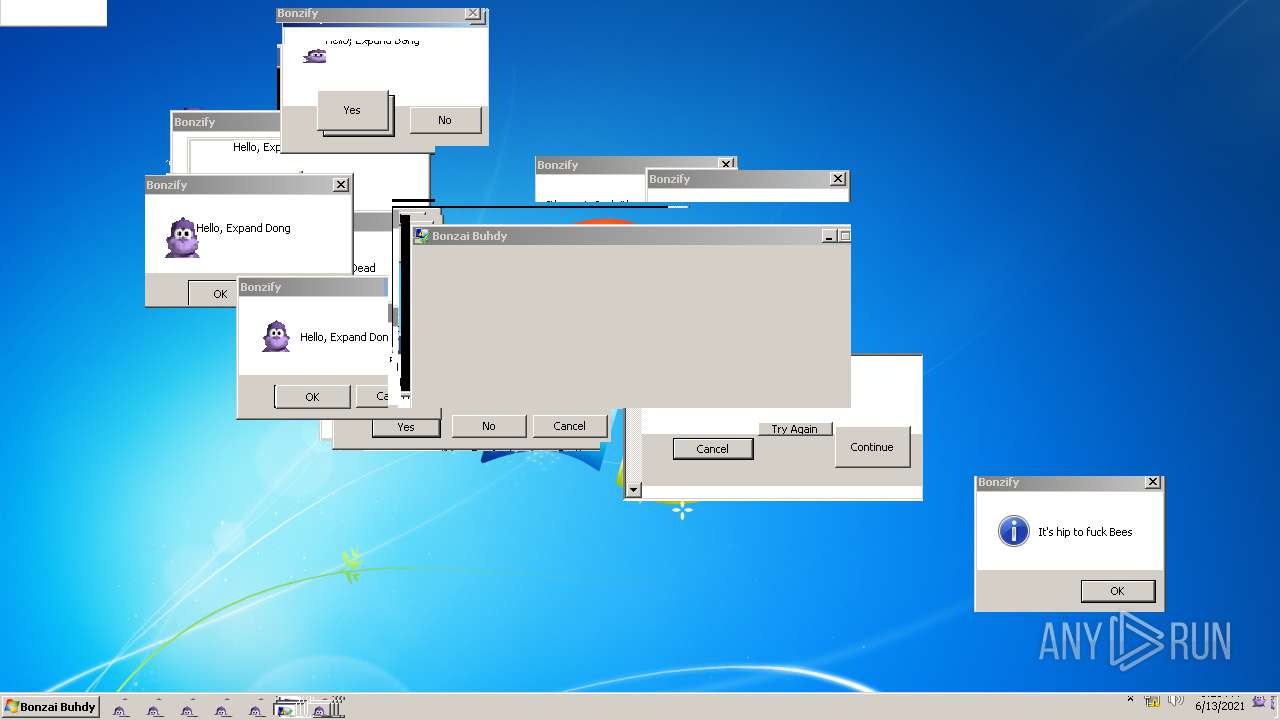Click the small Bonzi icon in the top dialog

[315, 55]
